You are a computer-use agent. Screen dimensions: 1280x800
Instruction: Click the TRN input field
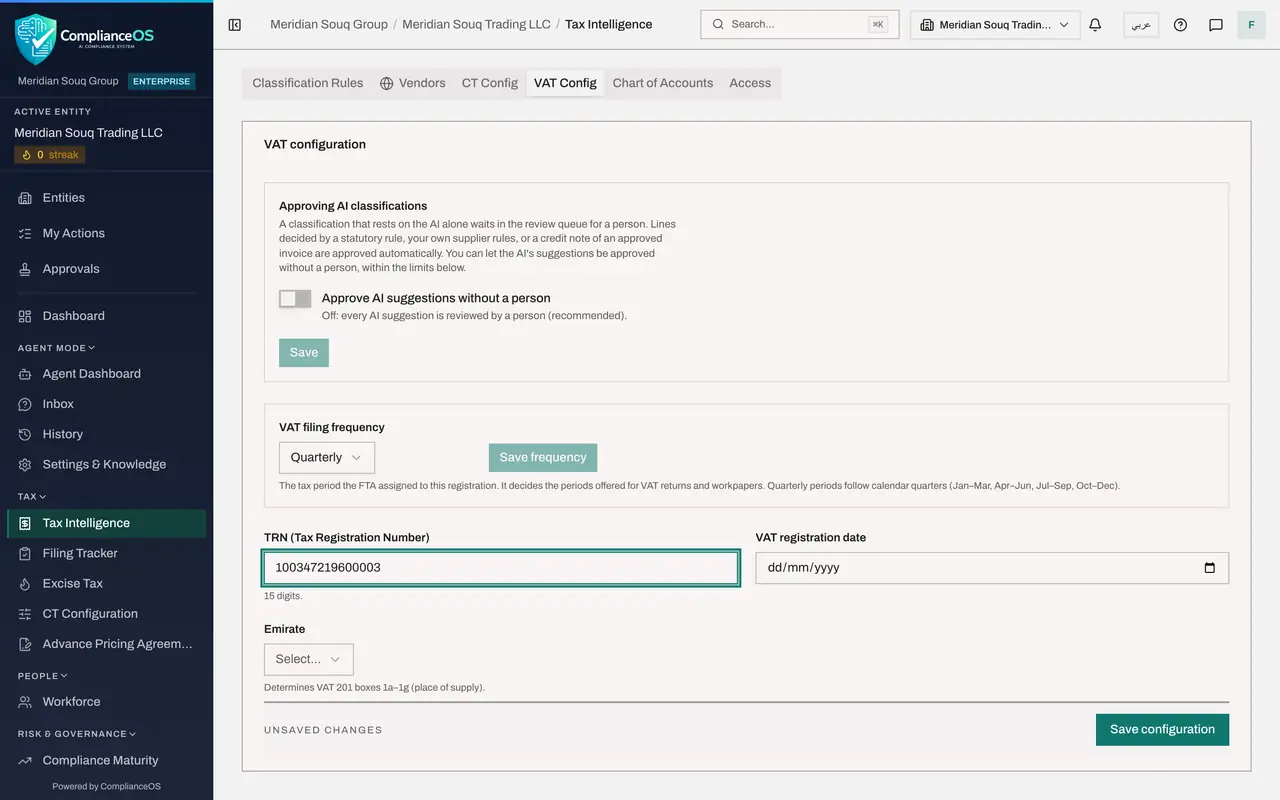501,568
